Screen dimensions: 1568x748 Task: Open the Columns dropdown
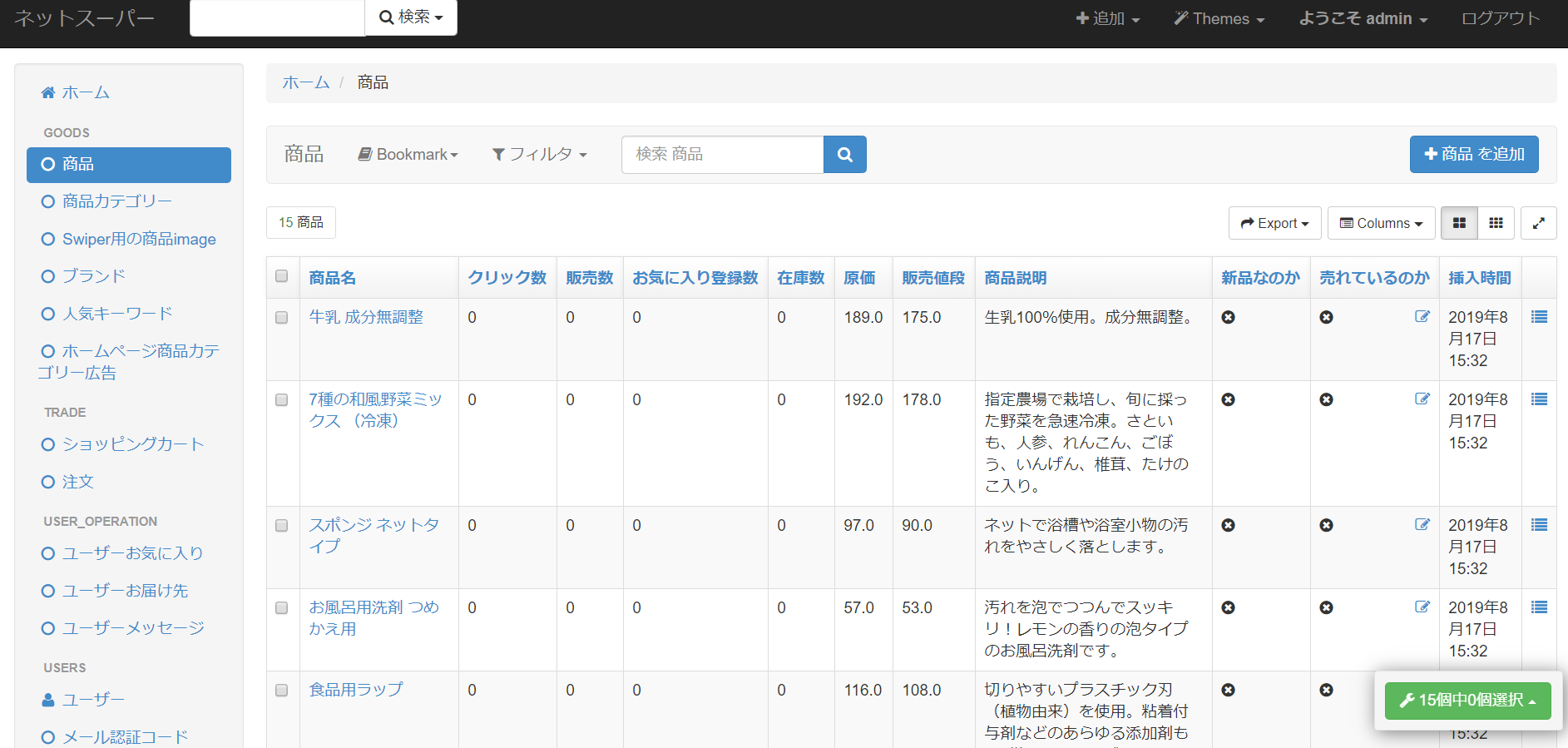(x=1381, y=223)
